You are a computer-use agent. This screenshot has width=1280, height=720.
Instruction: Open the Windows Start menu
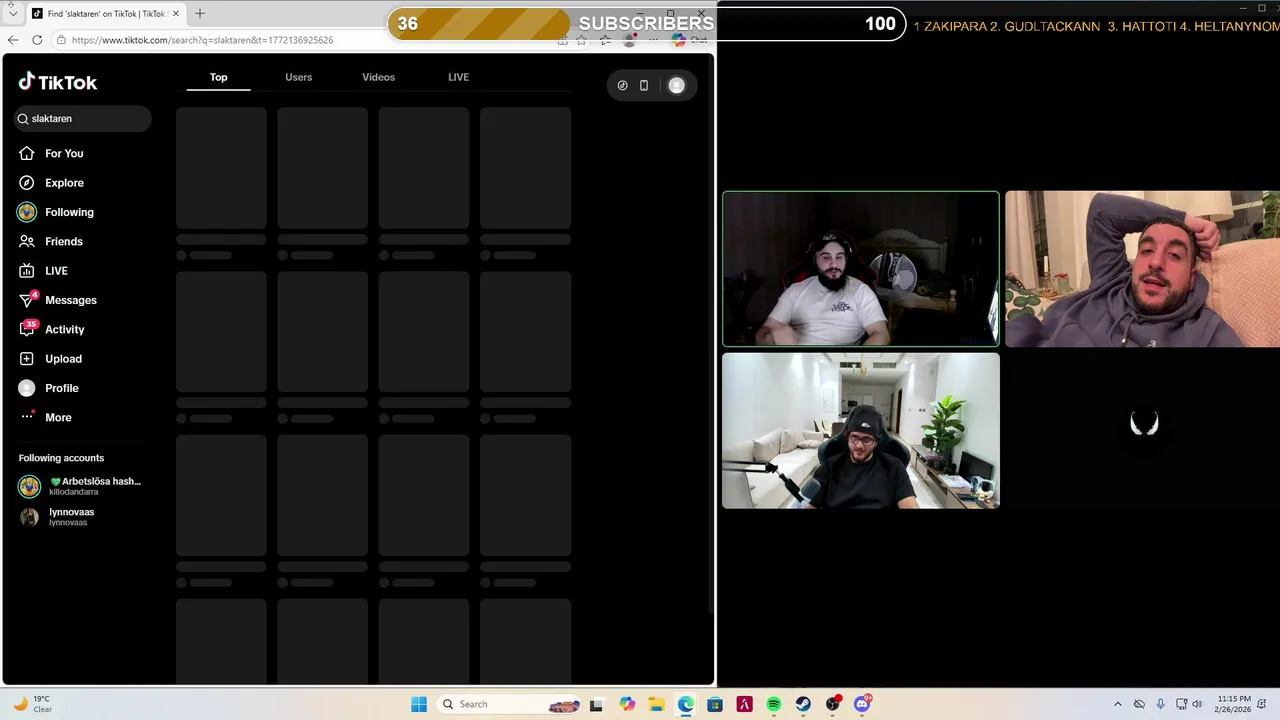click(419, 704)
